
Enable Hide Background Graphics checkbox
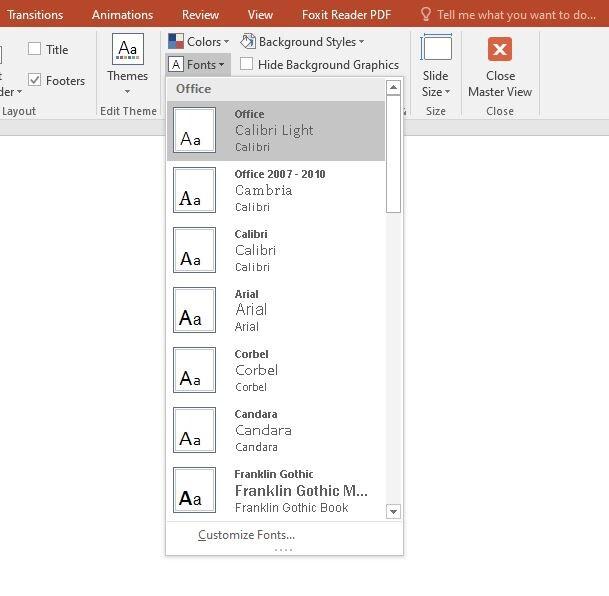tap(247, 64)
